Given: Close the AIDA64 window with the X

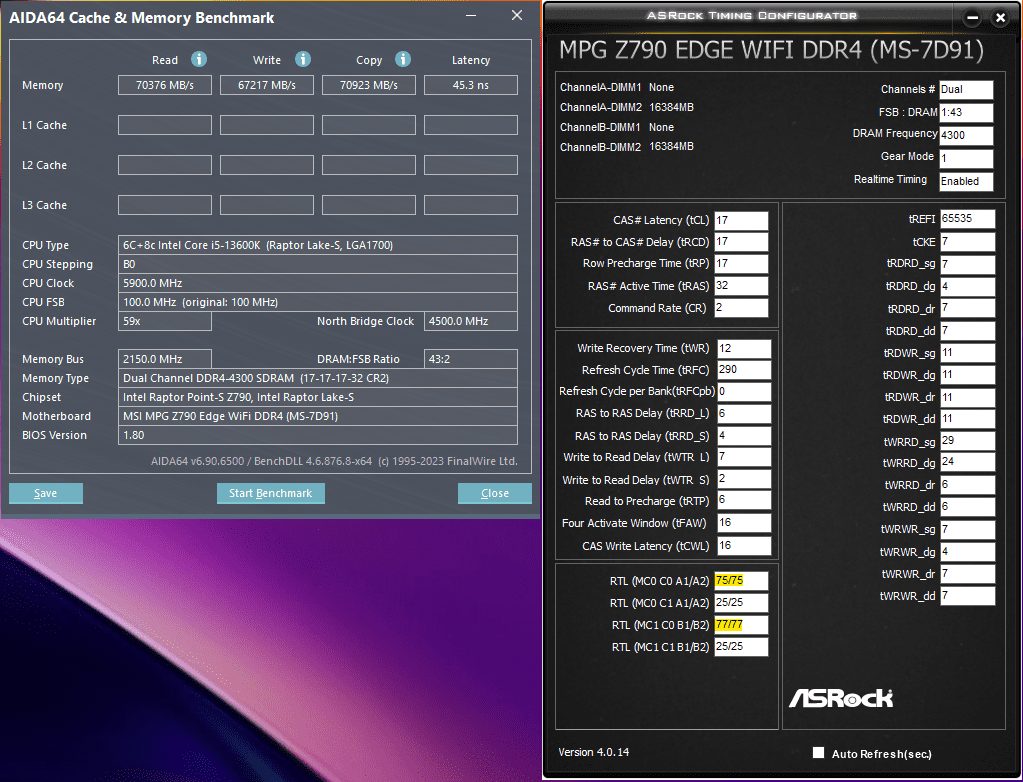Looking at the screenshot, I should coord(517,15).
